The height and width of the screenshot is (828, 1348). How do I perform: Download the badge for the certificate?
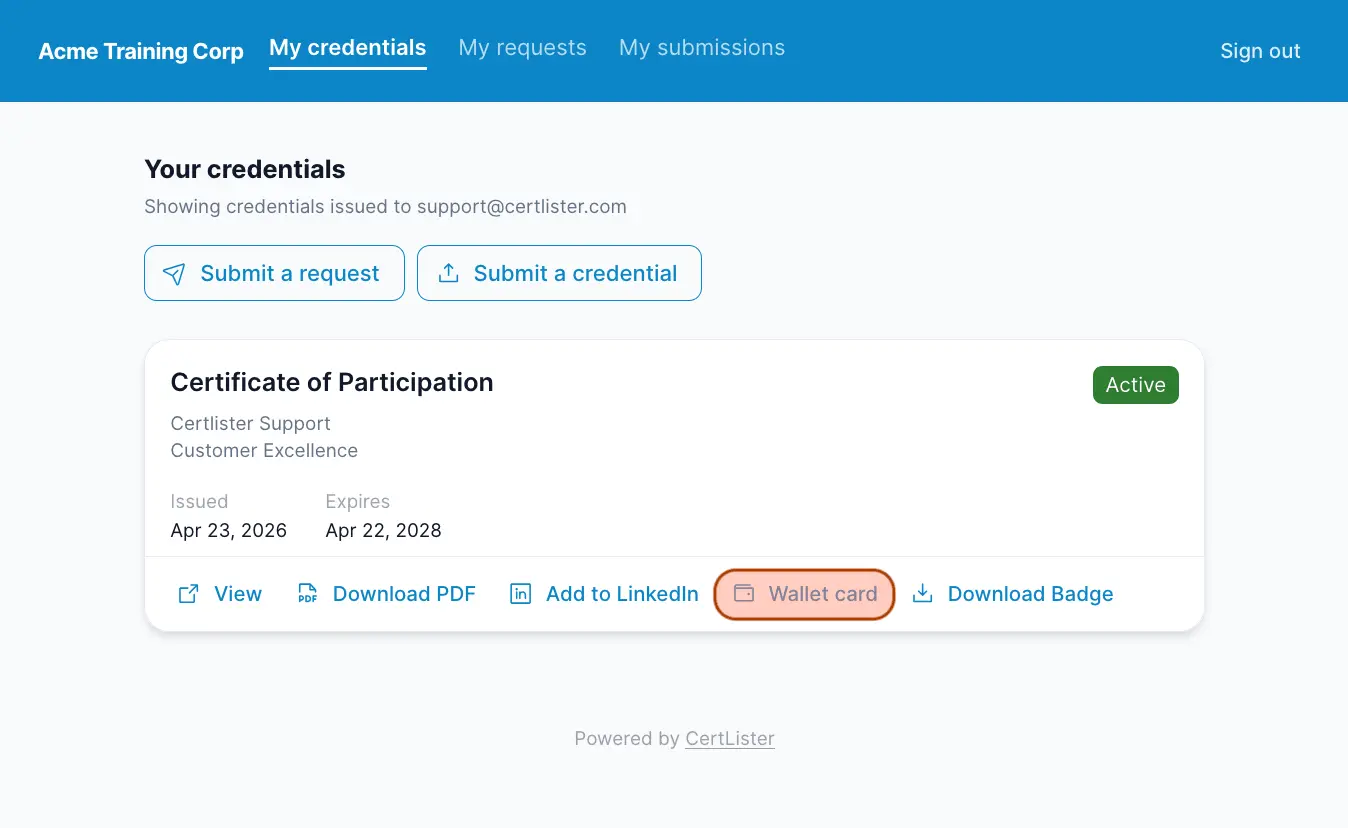pos(1030,593)
